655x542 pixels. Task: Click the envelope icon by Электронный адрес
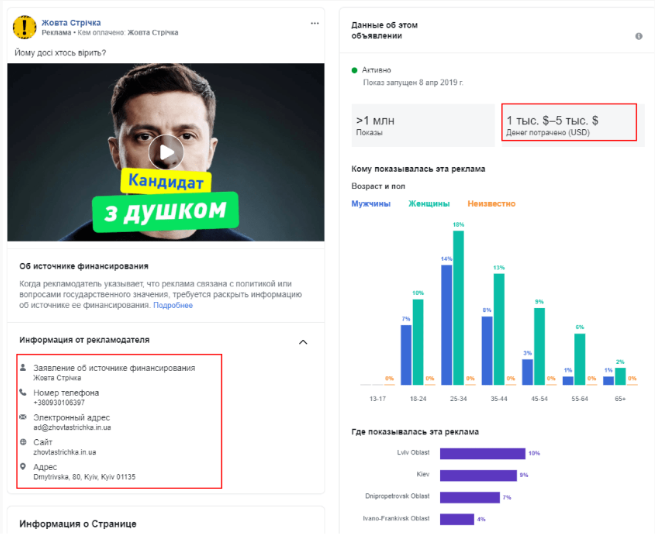[23, 417]
